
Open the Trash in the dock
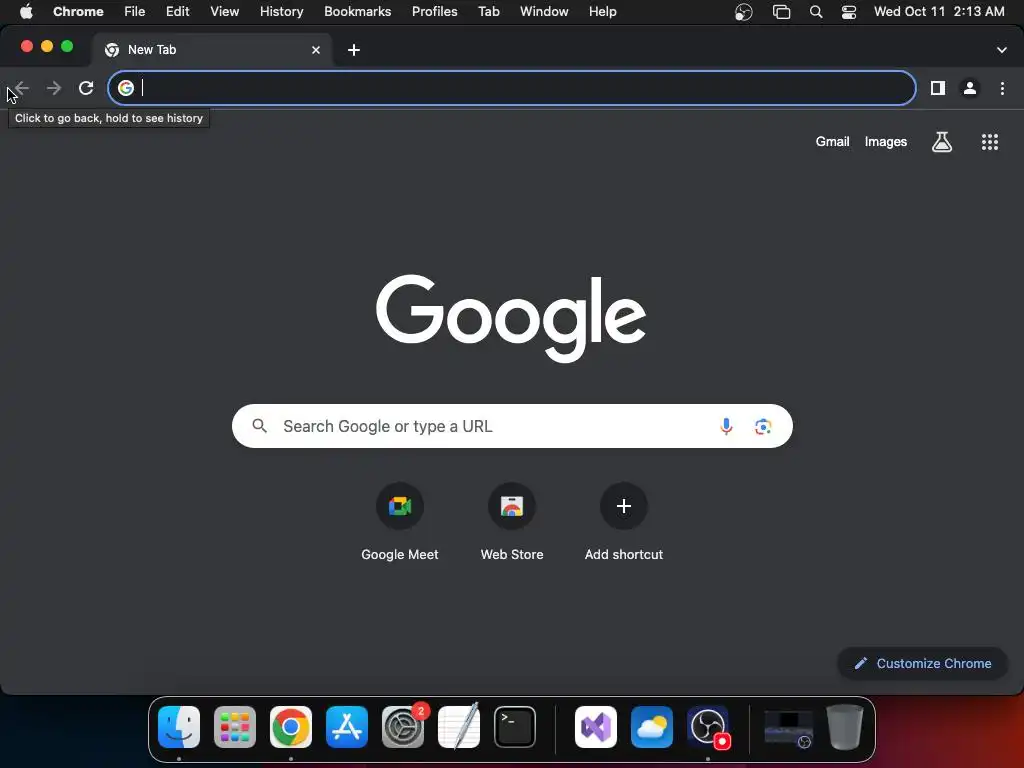pos(845,726)
